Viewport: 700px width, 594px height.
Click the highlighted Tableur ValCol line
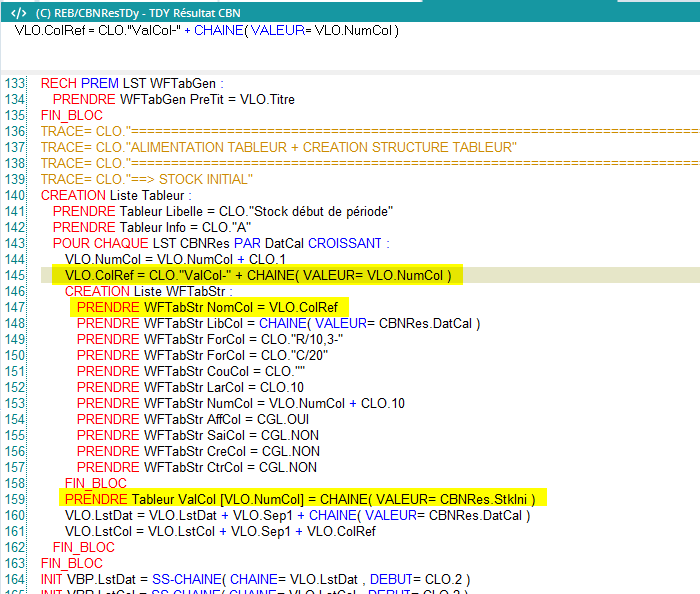coord(304,499)
